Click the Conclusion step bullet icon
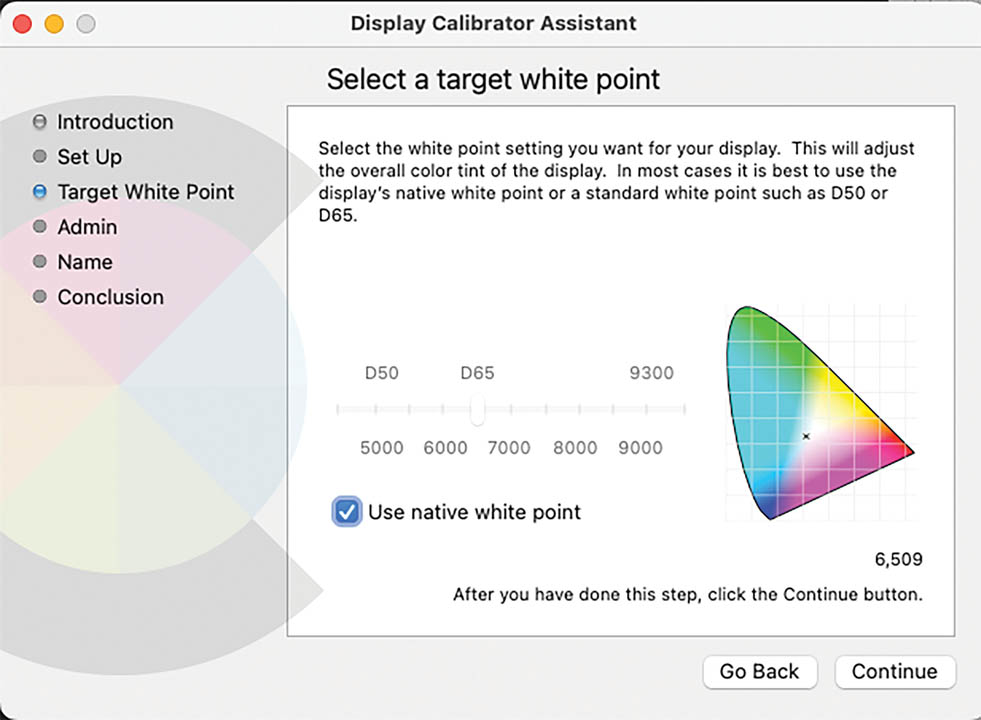The width and height of the screenshot is (981, 720). click(x=39, y=297)
